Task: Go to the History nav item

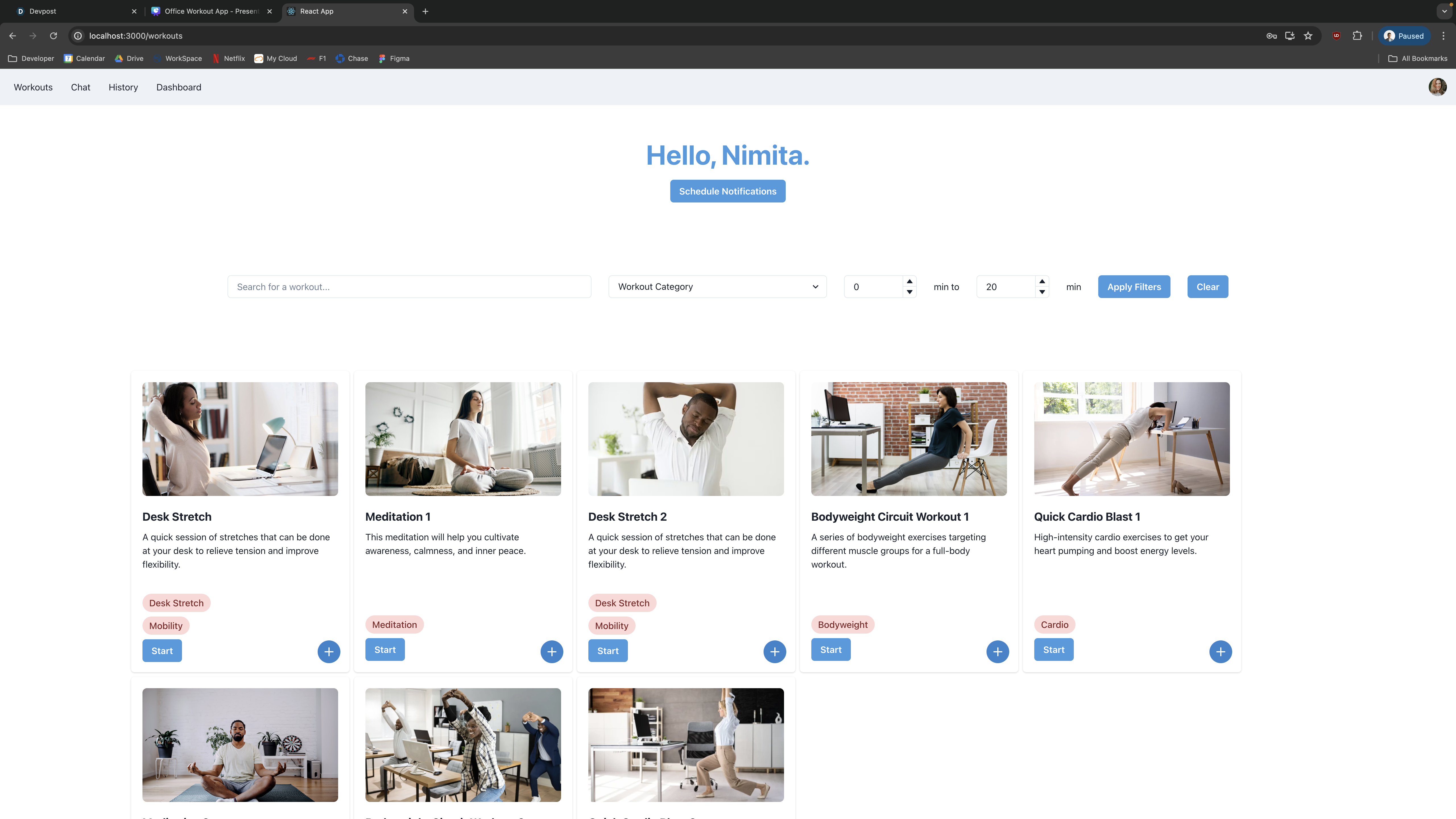Action: 123,87
